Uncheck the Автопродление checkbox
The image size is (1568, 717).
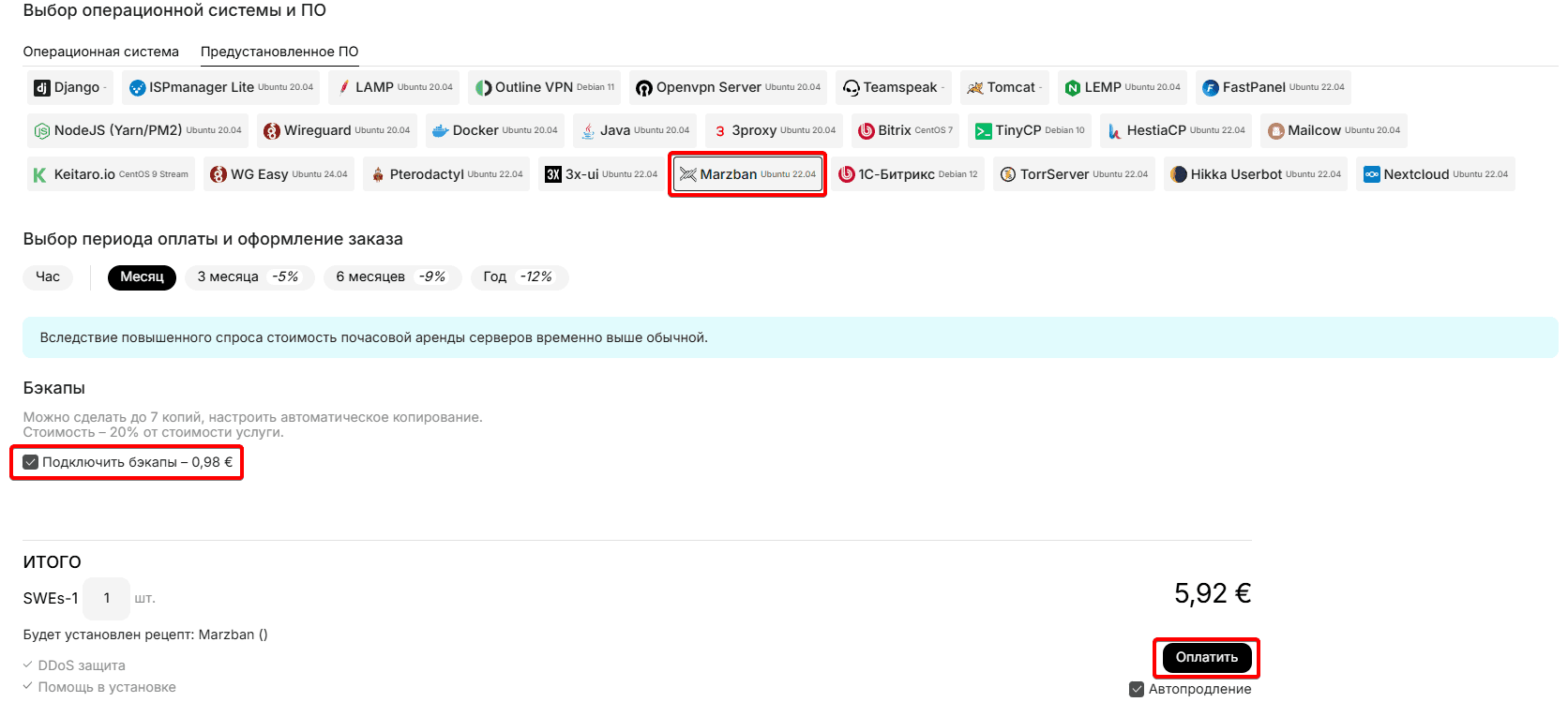click(x=1137, y=690)
